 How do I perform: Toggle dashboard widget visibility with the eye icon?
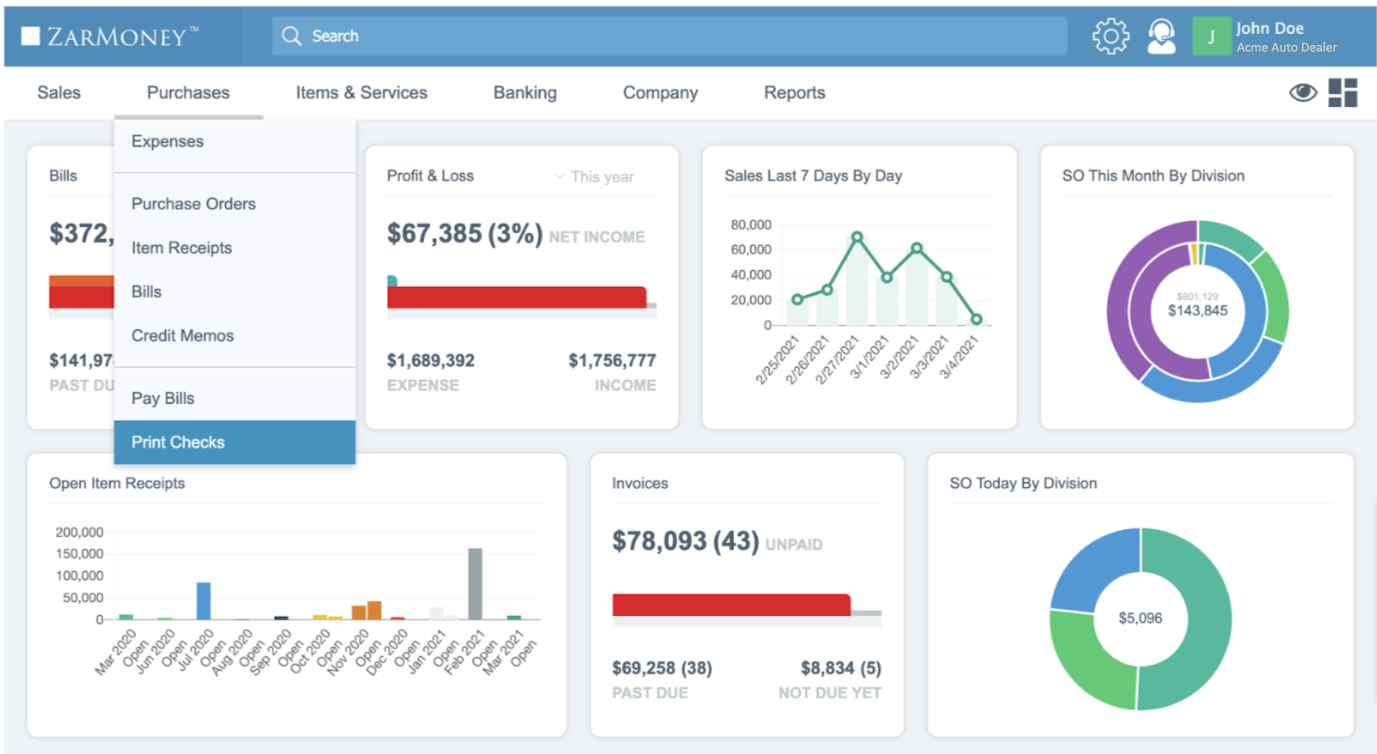(1302, 92)
